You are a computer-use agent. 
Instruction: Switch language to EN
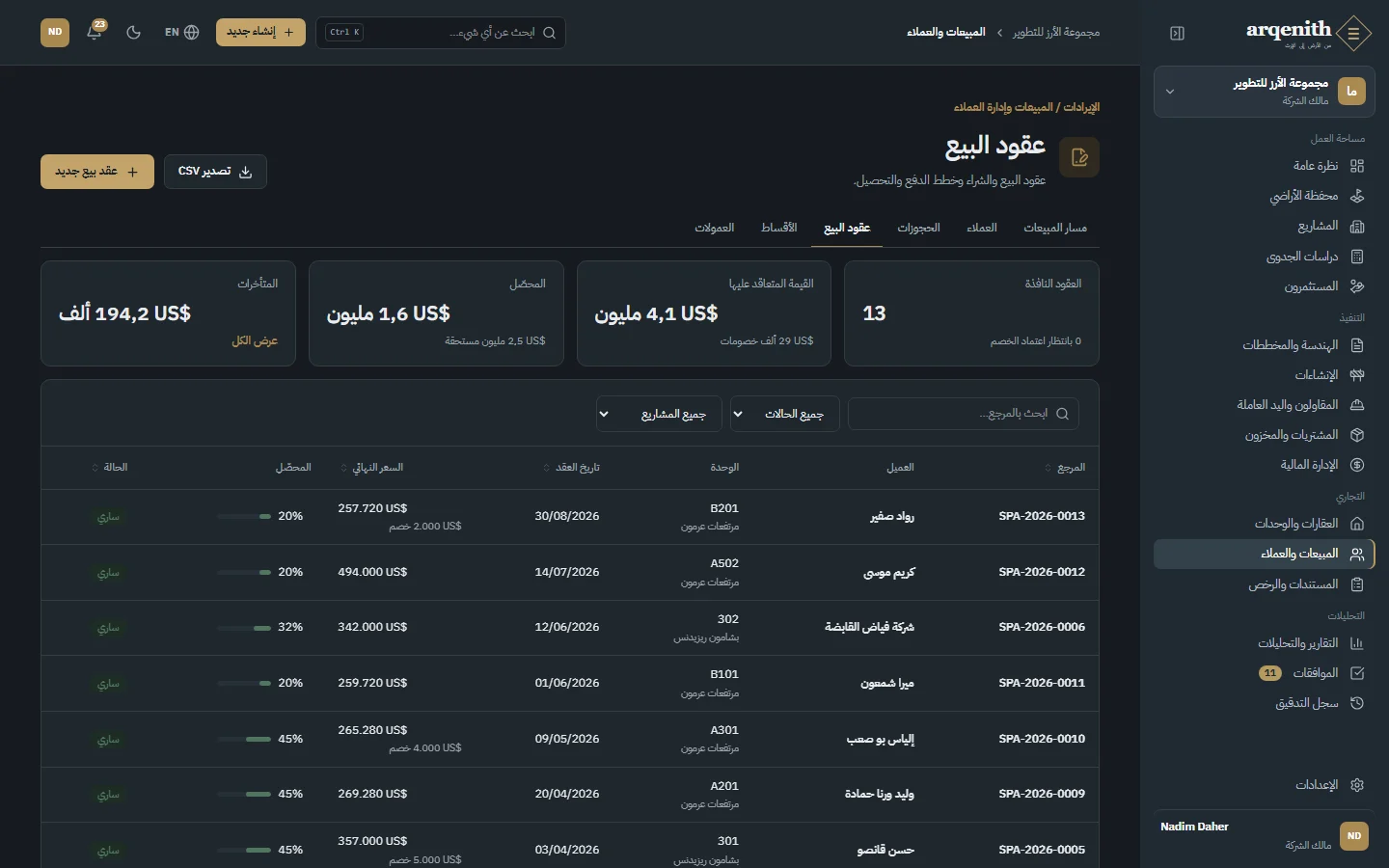[181, 32]
